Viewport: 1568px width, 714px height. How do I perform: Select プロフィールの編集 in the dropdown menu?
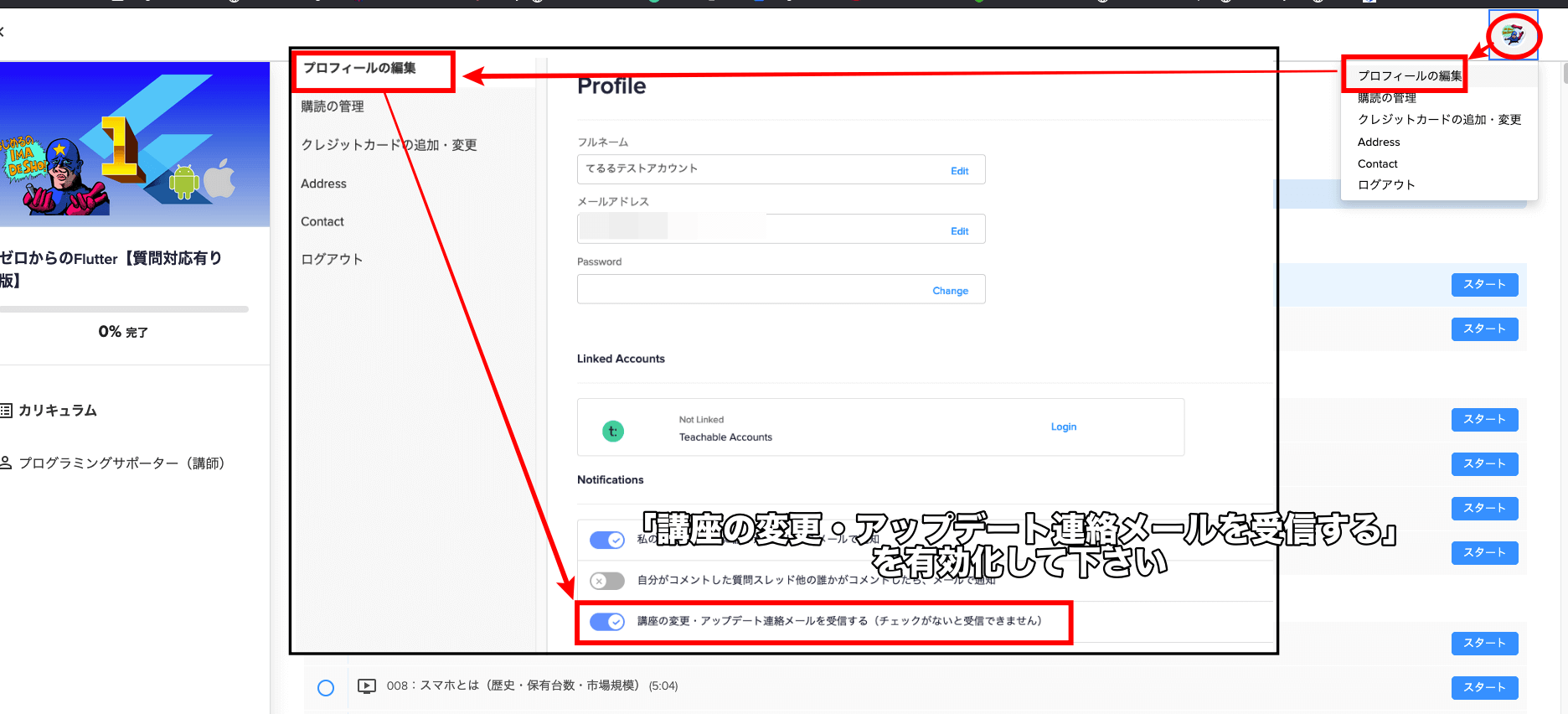pyautogui.click(x=1410, y=75)
